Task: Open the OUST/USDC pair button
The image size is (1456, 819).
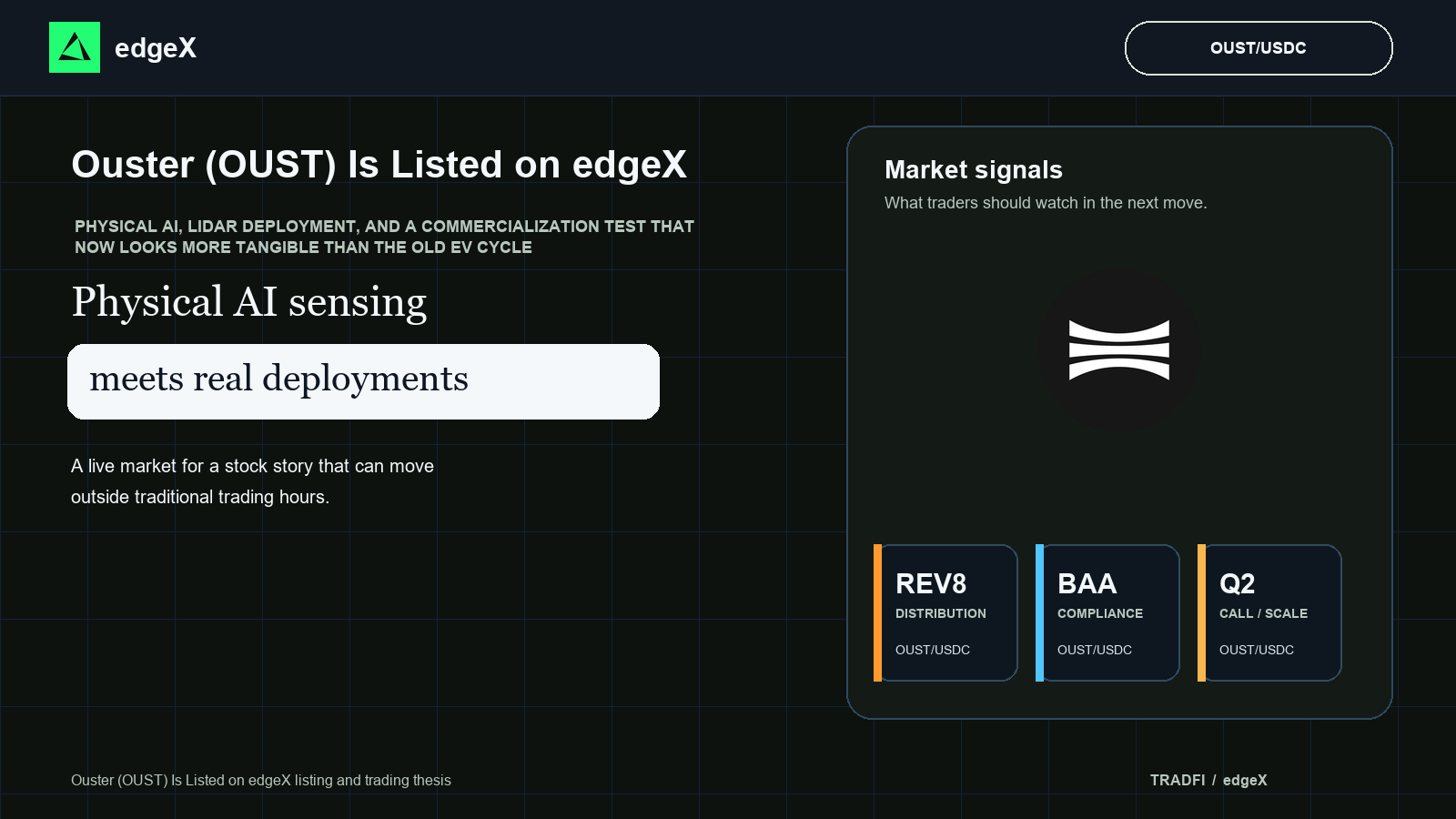Action: pyautogui.click(x=1259, y=48)
